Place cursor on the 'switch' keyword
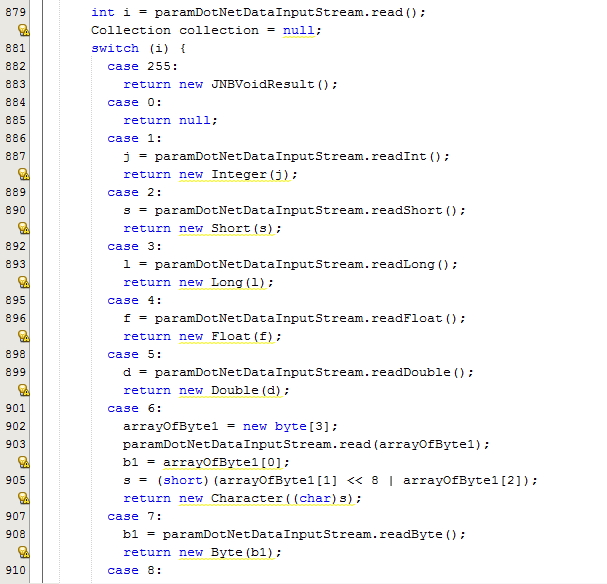607x584 pixels. [115, 48]
